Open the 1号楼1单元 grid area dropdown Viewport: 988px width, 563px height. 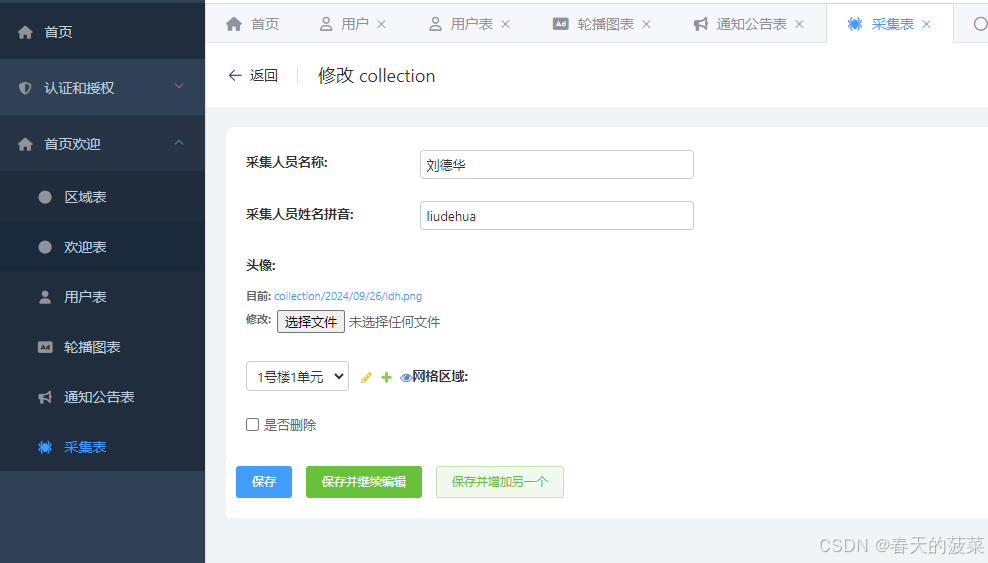pyautogui.click(x=297, y=376)
